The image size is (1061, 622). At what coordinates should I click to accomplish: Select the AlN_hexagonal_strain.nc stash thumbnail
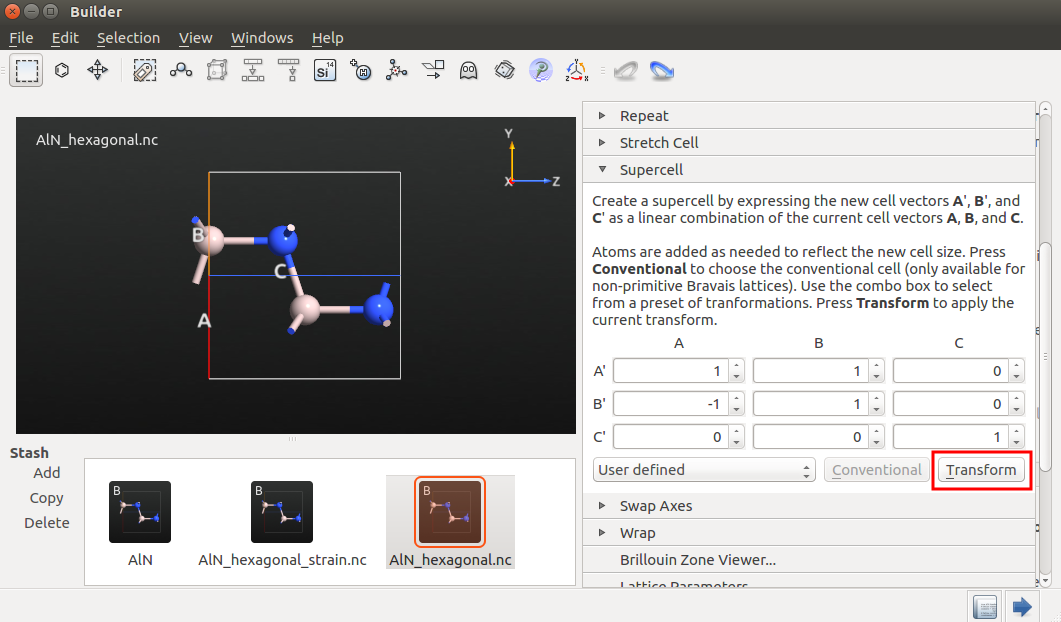282,512
